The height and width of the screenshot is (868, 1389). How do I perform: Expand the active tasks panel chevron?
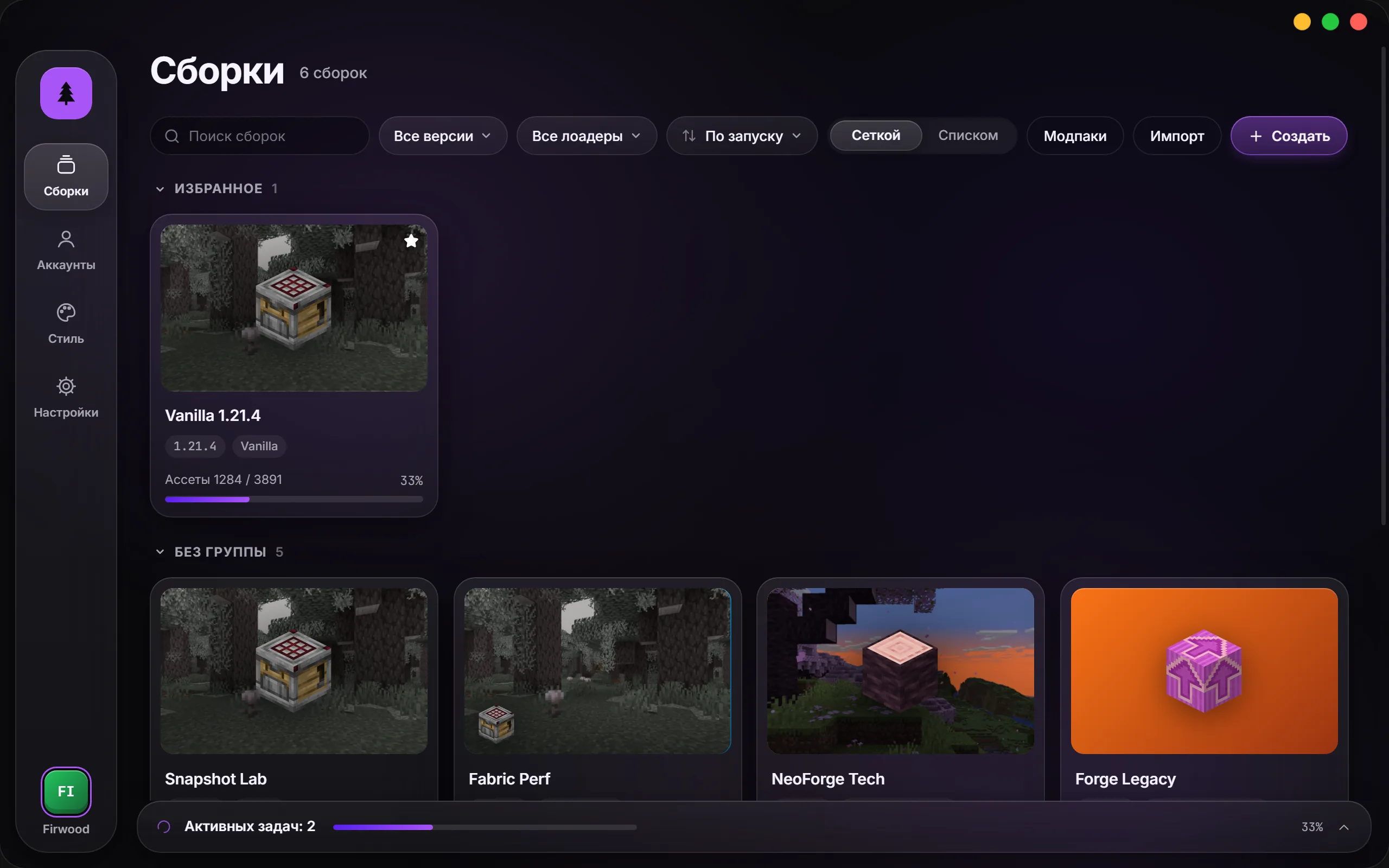pyautogui.click(x=1343, y=827)
